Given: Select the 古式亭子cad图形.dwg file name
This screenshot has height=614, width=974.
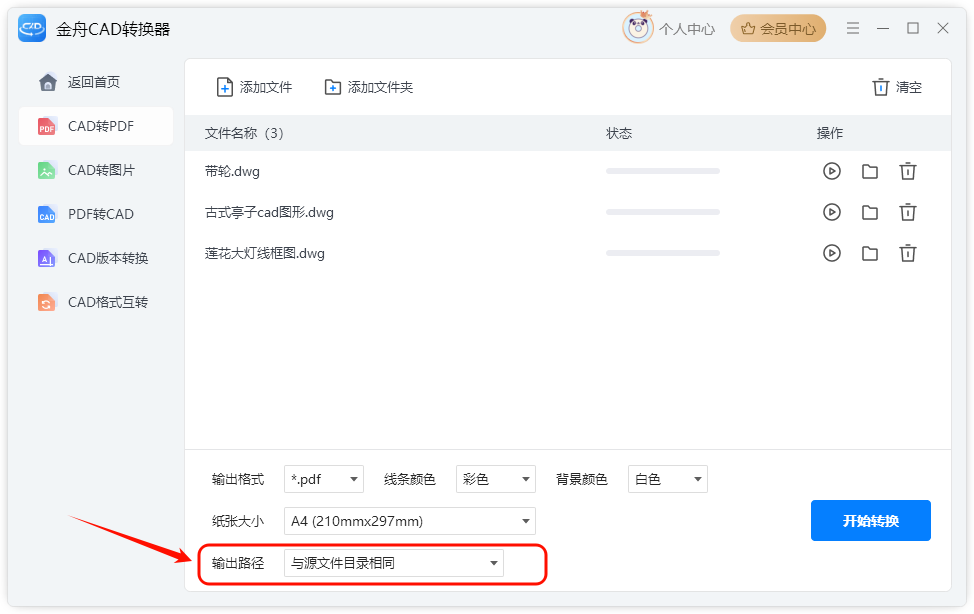Looking at the screenshot, I should 269,213.
